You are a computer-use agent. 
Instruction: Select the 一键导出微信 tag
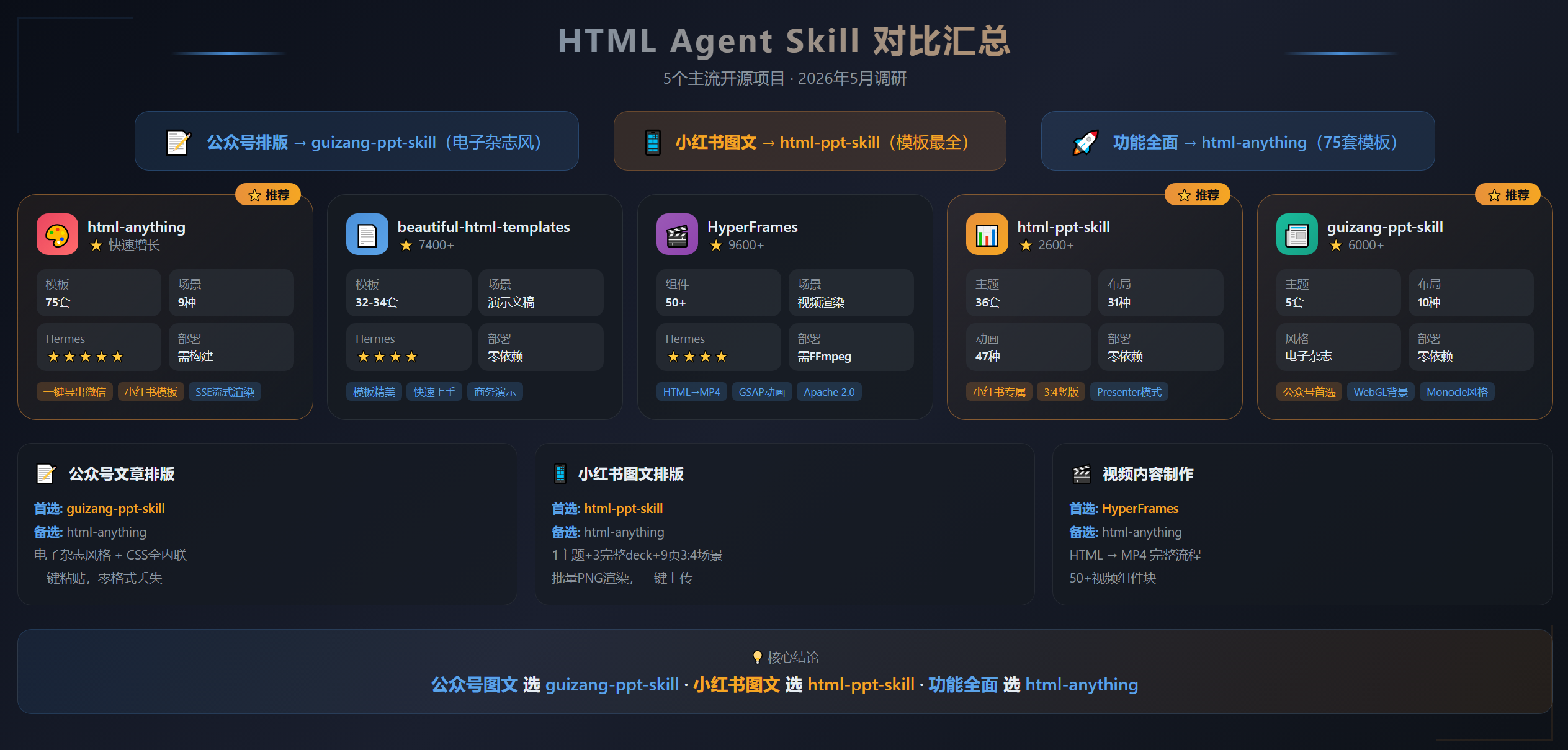[x=74, y=392]
